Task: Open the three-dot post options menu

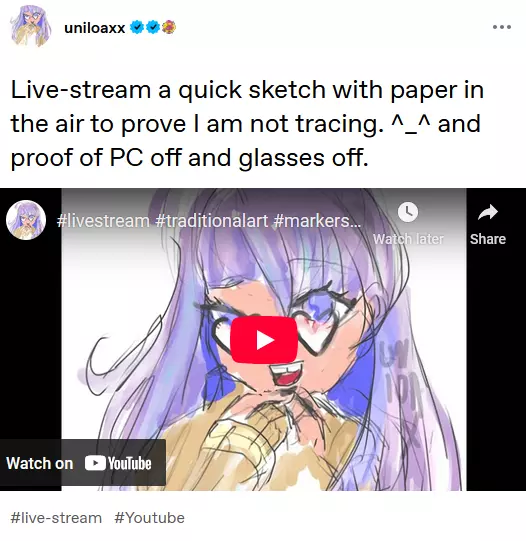Action: tap(502, 27)
